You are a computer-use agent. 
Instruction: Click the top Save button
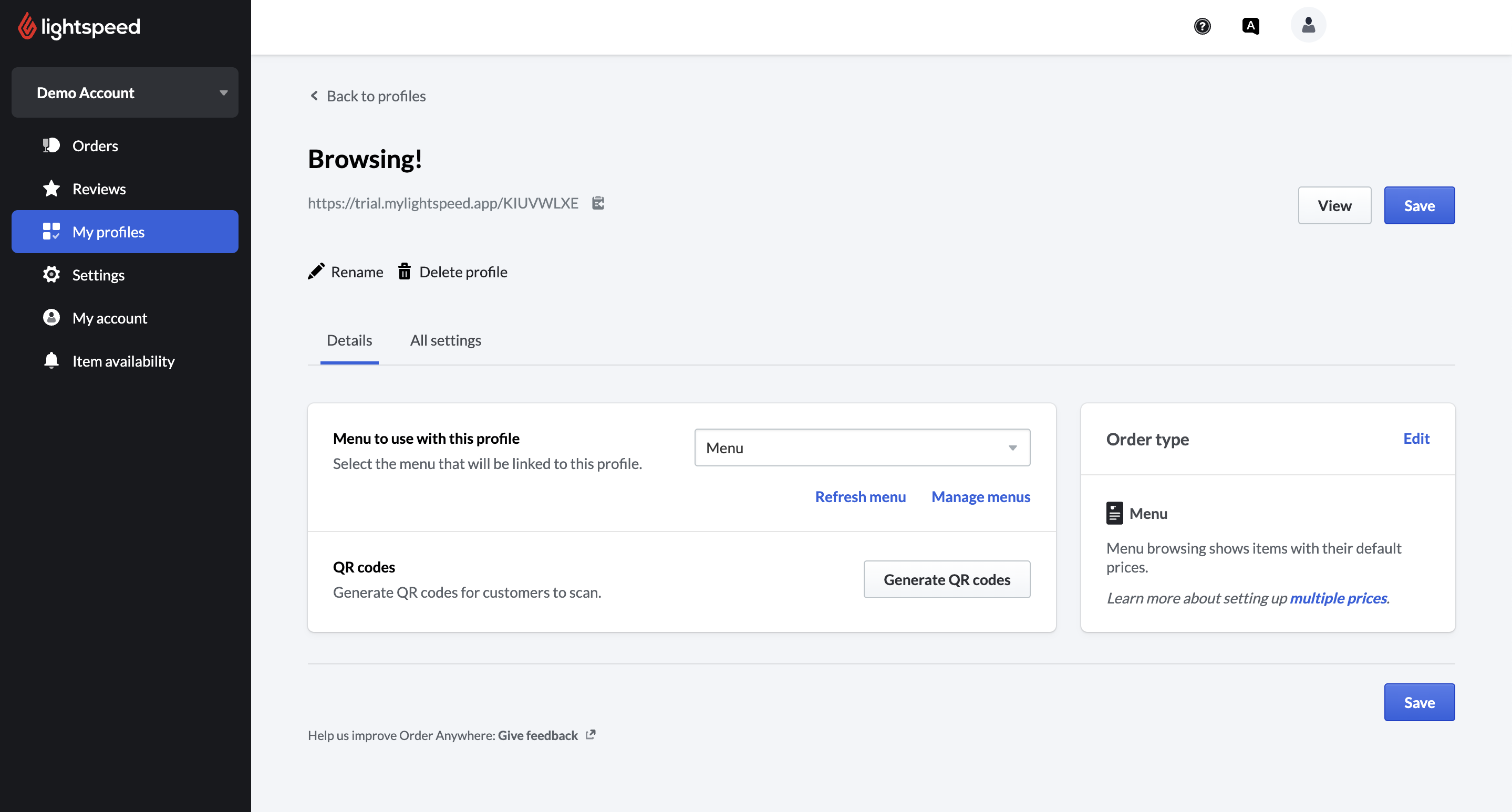click(x=1418, y=205)
